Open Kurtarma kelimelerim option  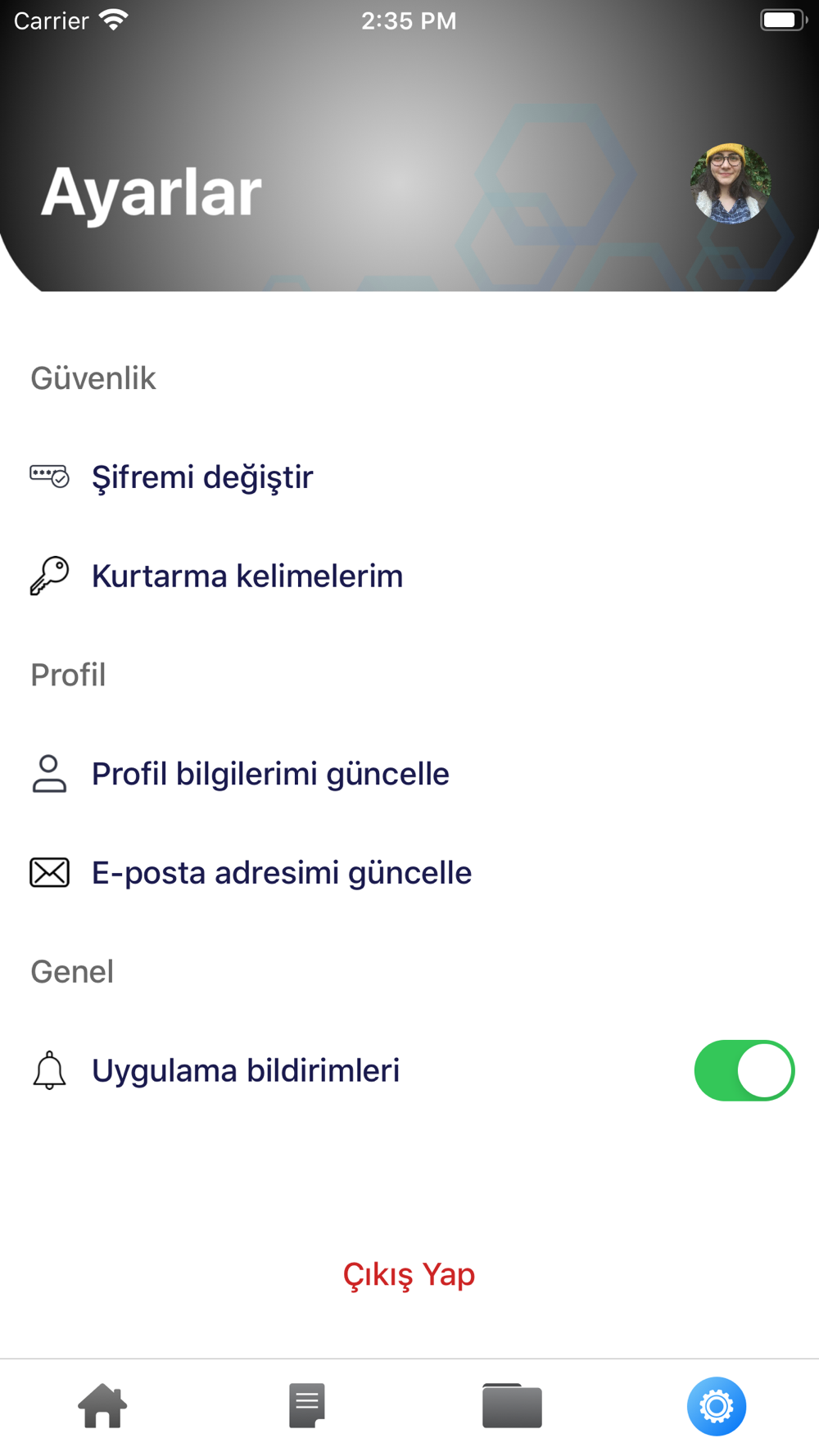tap(247, 576)
